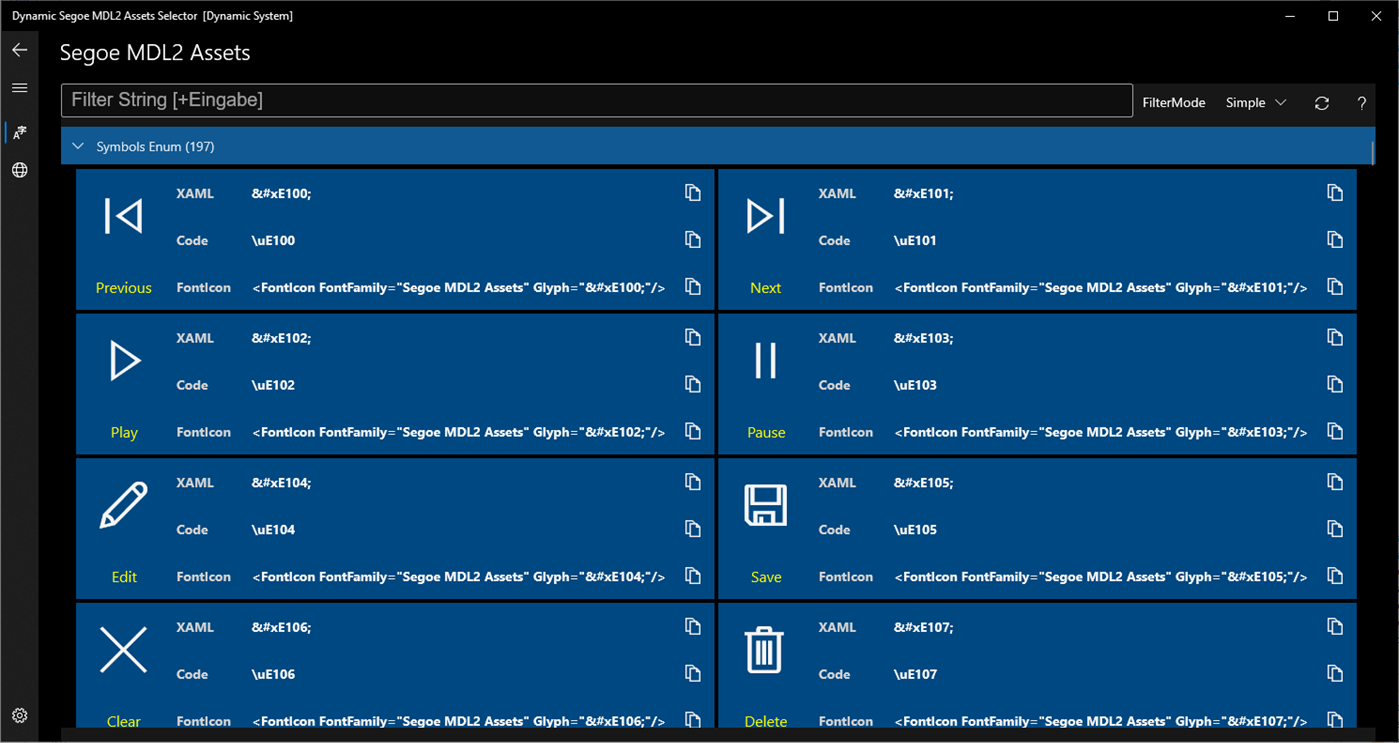Select the 'Next' symbol name label
The width and height of the screenshot is (1399, 743).
pos(765,288)
